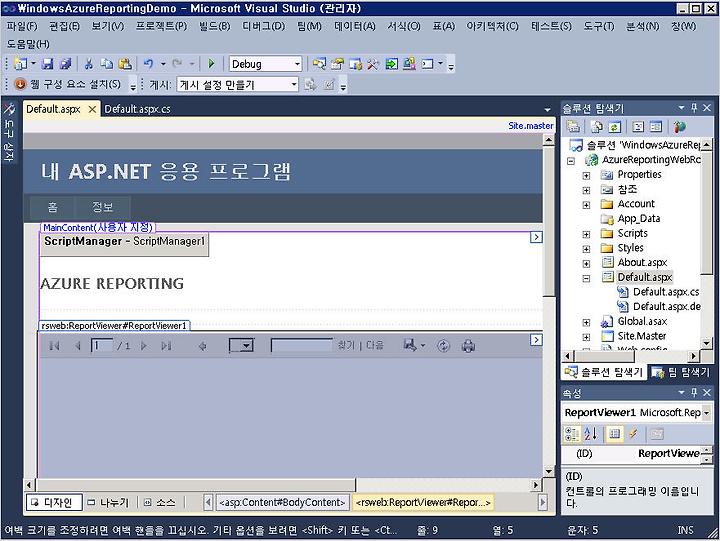Screen dimensions: 720x541
Task: Switch to 소스 source view
Action: 160,503
